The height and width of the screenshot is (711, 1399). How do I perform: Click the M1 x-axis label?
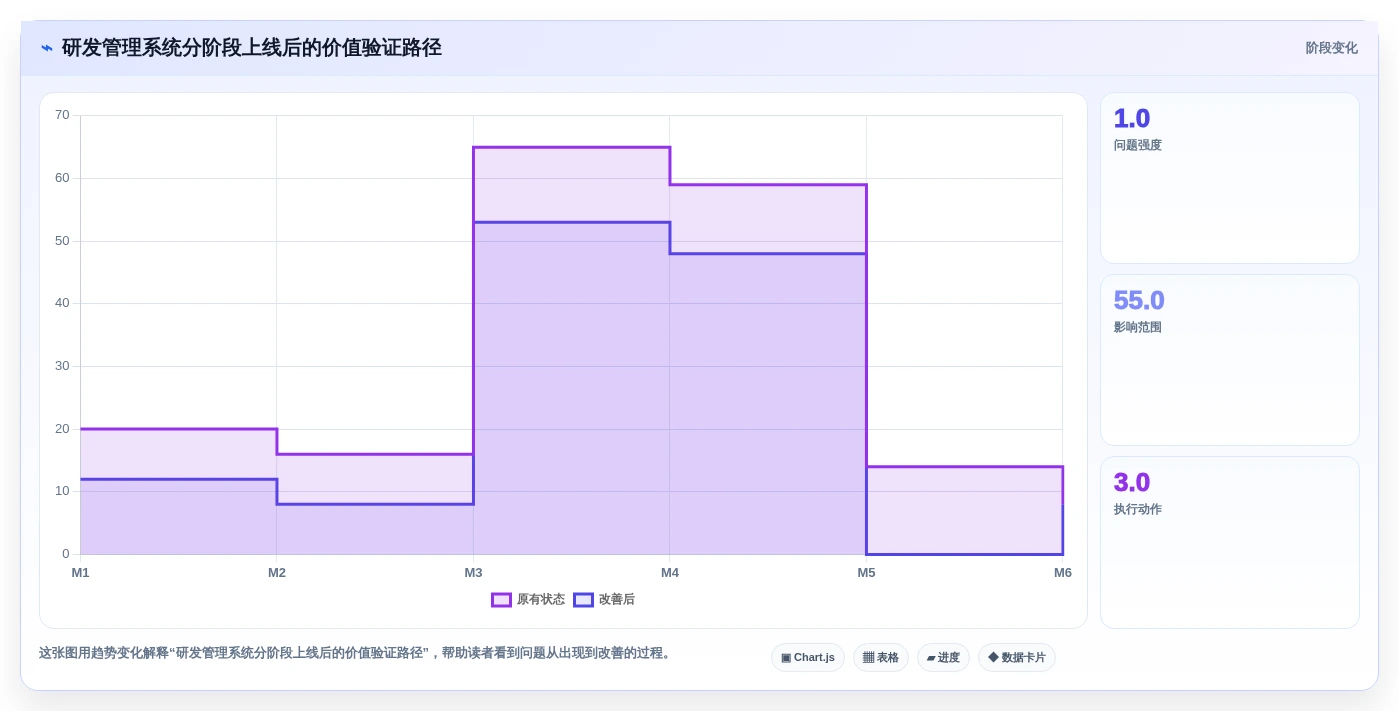click(80, 573)
